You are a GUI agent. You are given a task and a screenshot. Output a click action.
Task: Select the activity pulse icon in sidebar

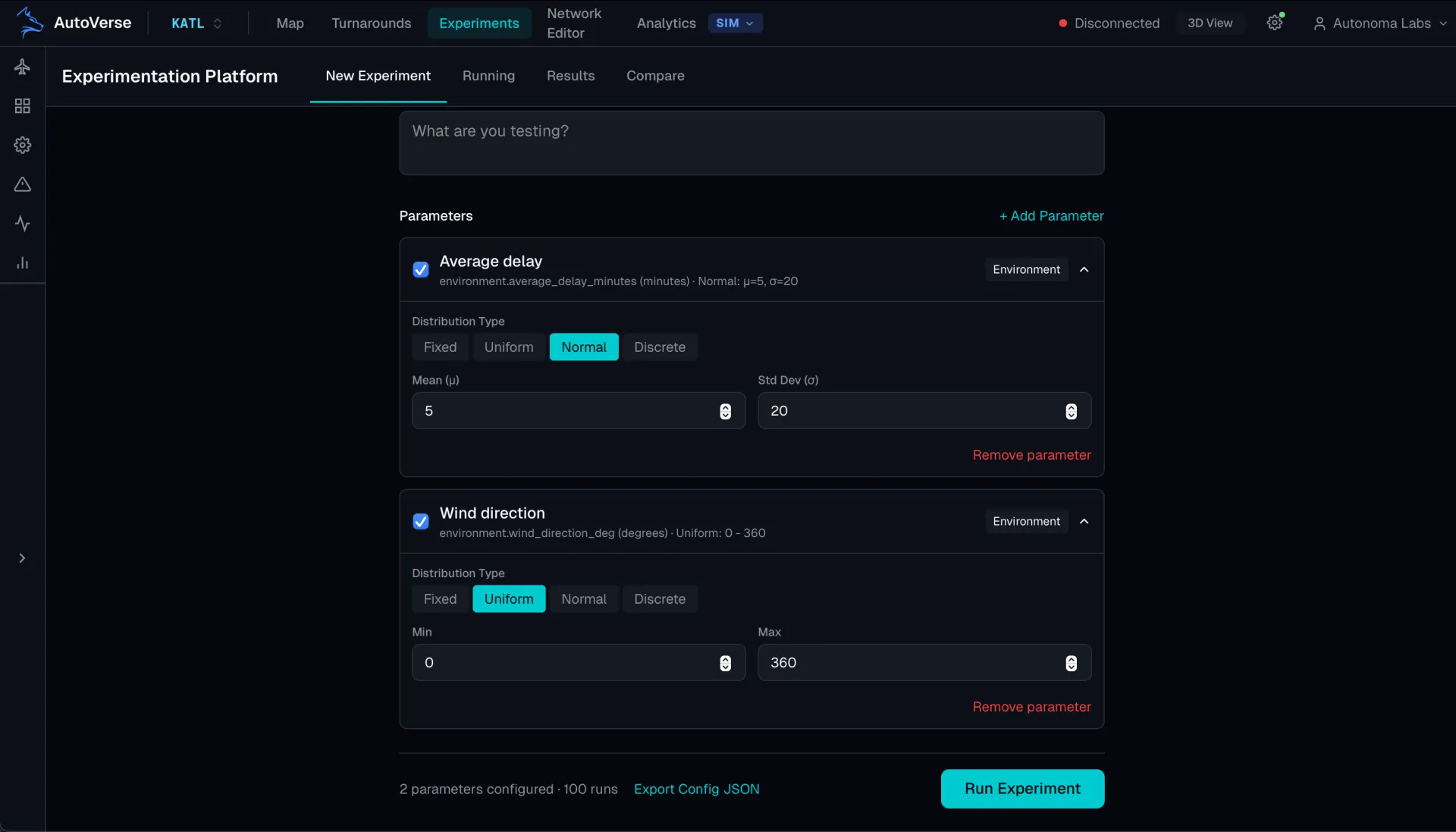pos(23,224)
